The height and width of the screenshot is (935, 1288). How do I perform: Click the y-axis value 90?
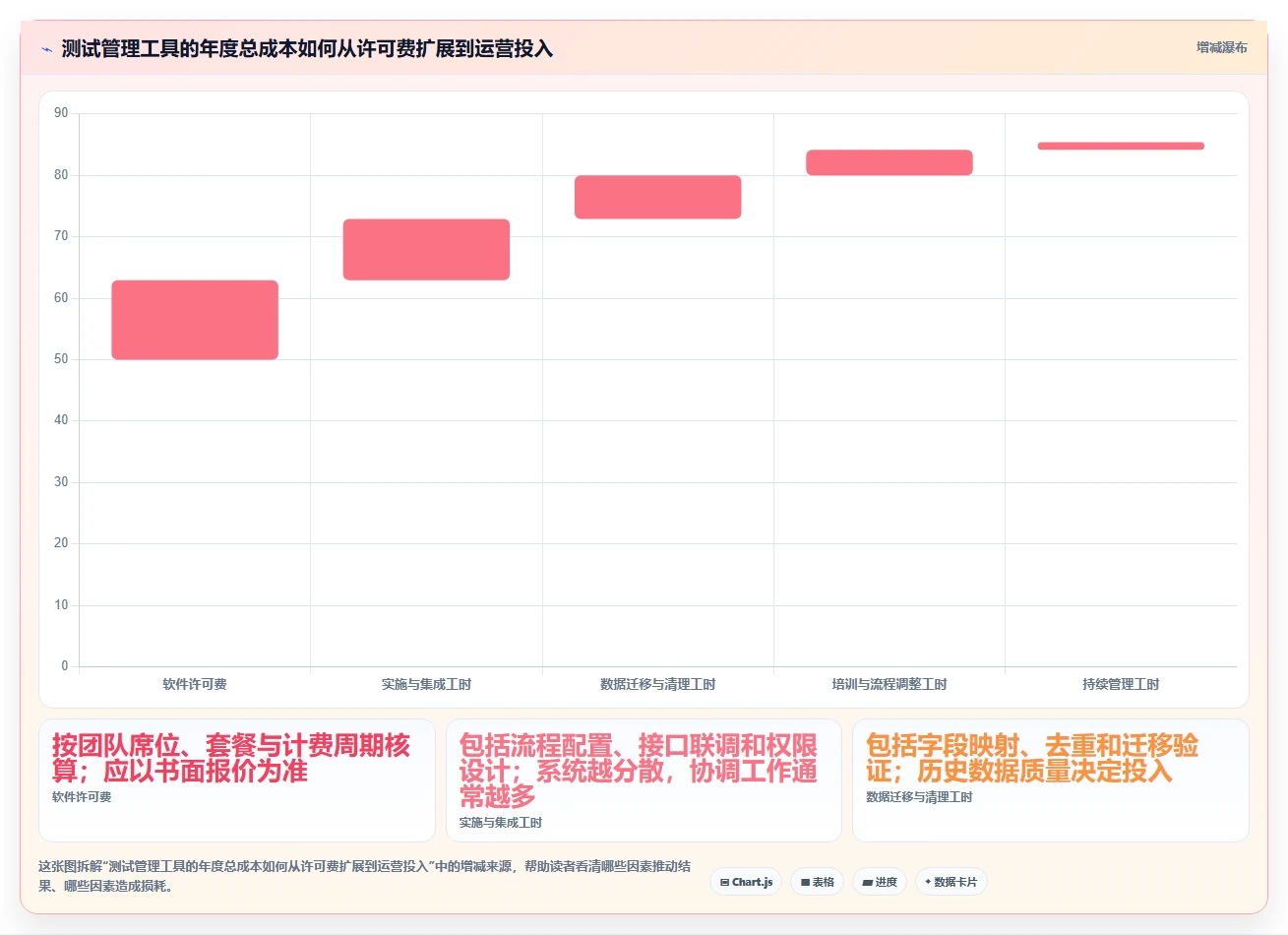tap(61, 113)
